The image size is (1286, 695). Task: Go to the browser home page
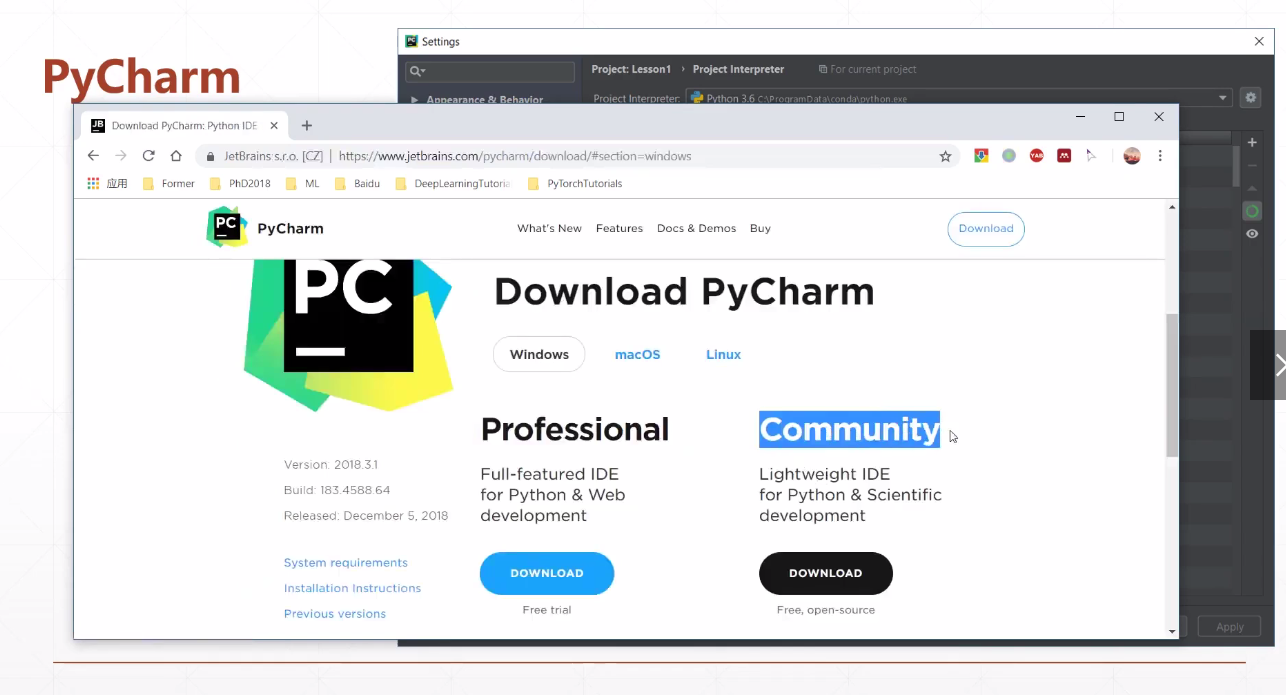[x=176, y=156]
